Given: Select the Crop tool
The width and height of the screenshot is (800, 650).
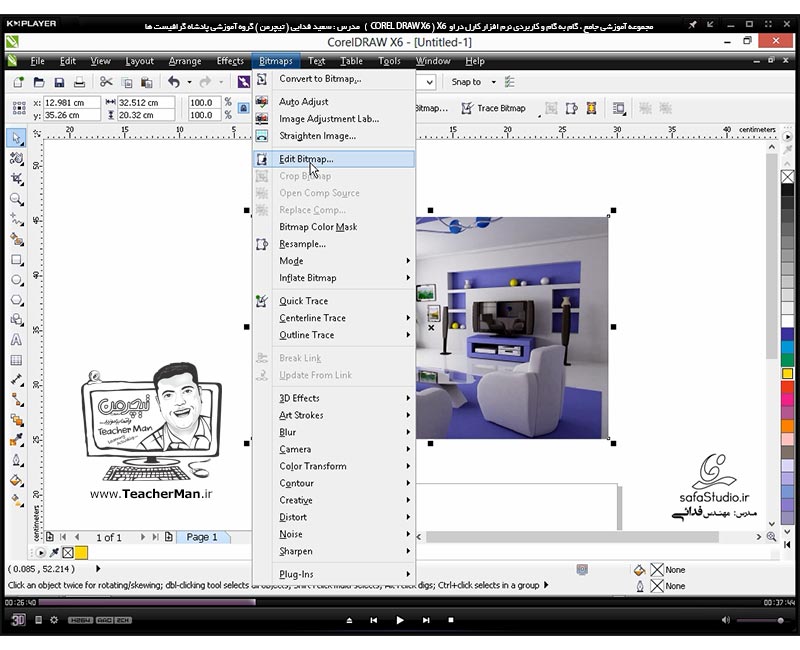Looking at the screenshot, I should [x=16, y=179].
